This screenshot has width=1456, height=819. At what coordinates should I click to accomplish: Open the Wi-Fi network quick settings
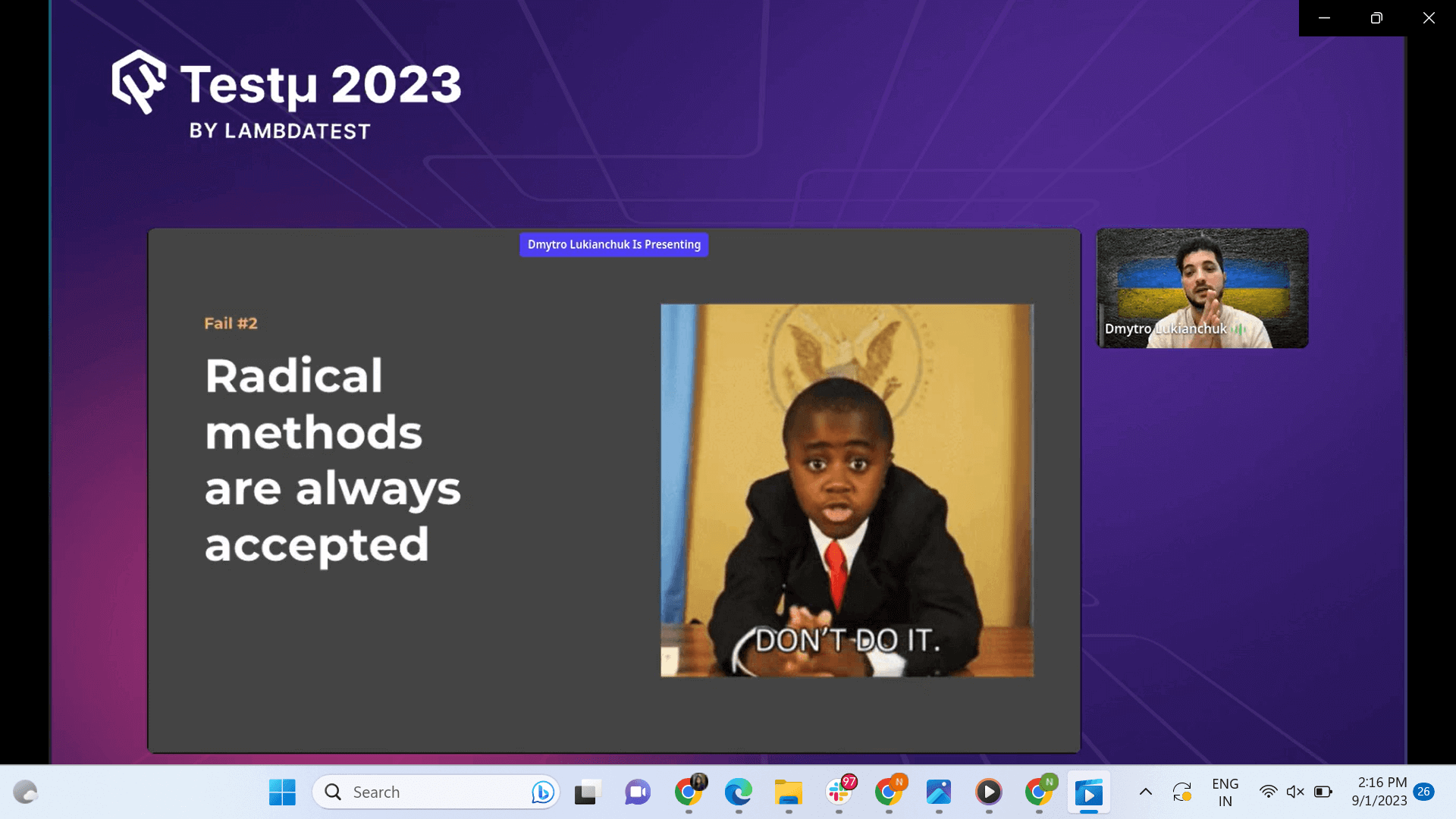click(x=1268, y=792)
